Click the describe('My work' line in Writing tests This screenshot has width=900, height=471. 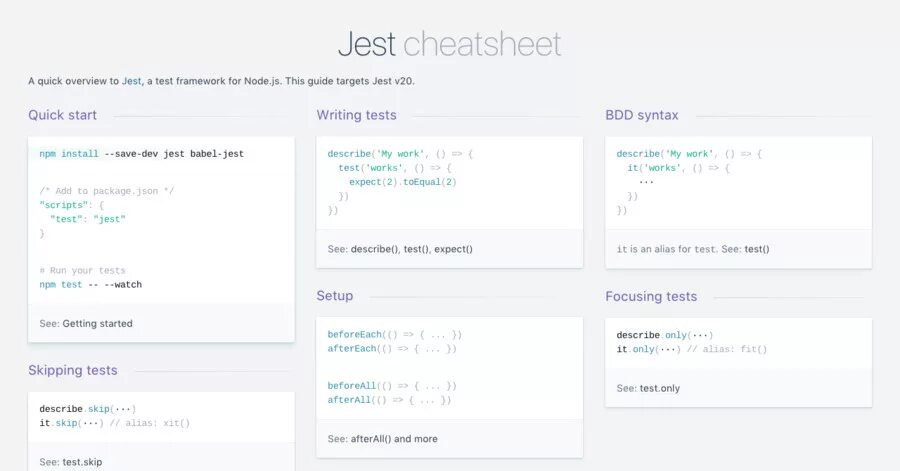click(400, 154)
